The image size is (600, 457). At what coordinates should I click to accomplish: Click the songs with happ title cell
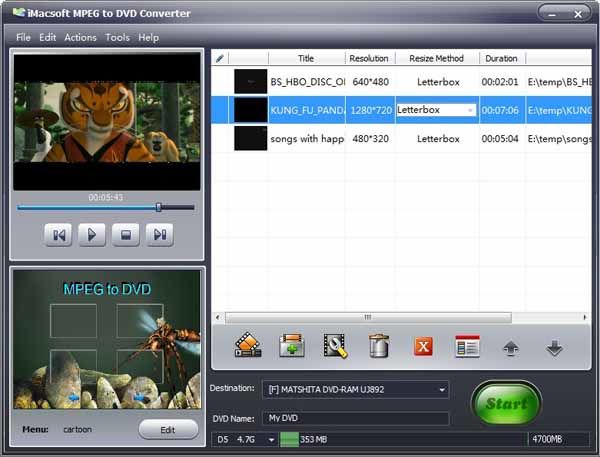pos(307,139)
